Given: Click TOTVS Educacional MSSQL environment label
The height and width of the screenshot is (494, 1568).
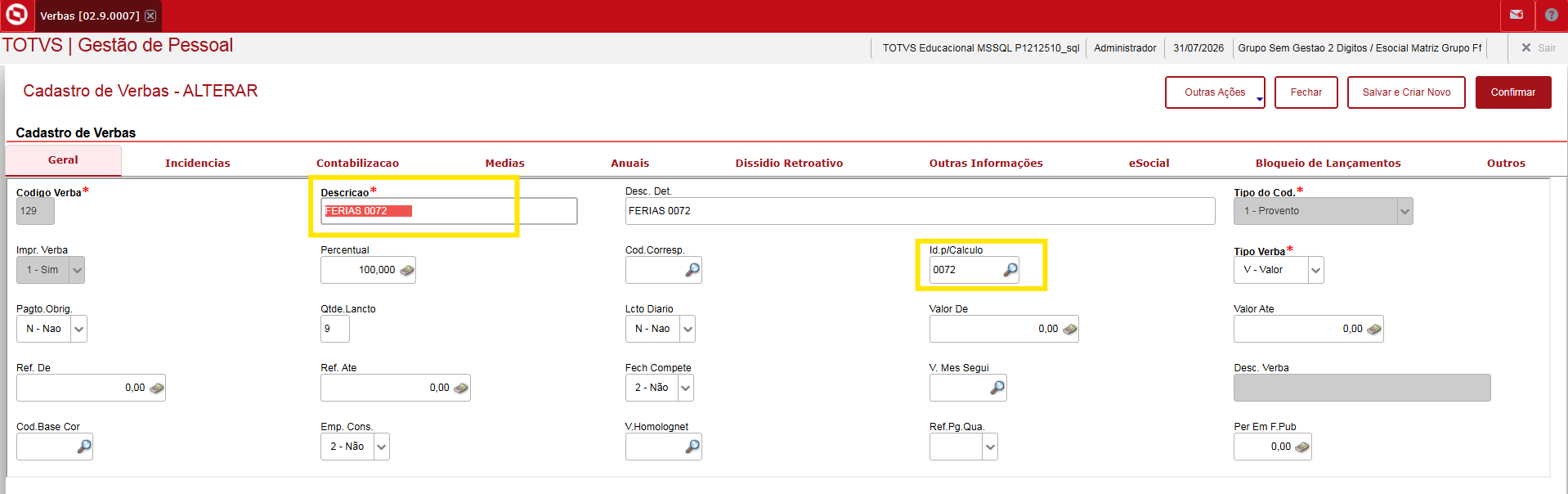Looking at the screenshot, I should 980,48.
